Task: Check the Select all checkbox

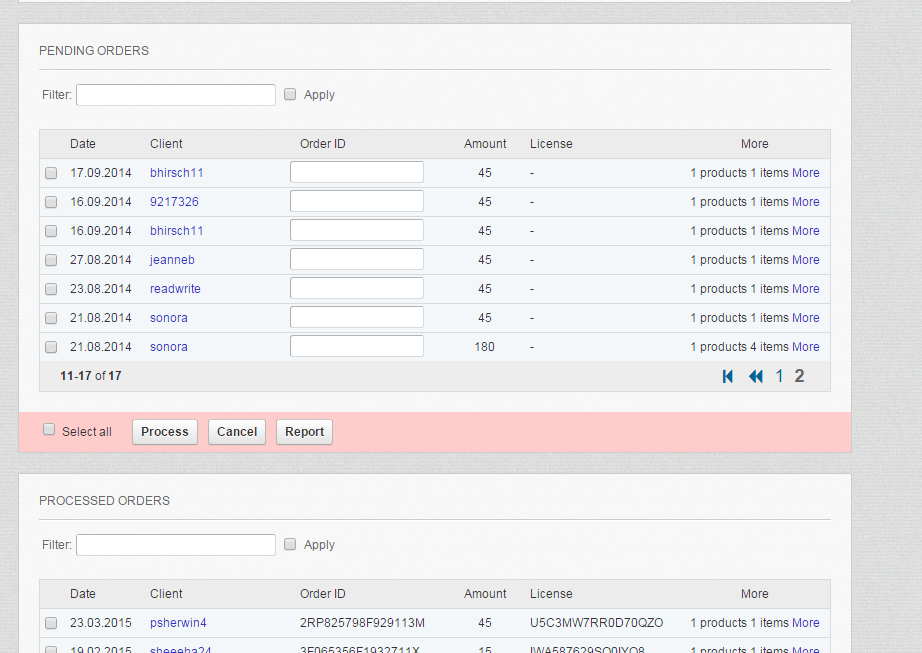Action: [x=49, y=430]
